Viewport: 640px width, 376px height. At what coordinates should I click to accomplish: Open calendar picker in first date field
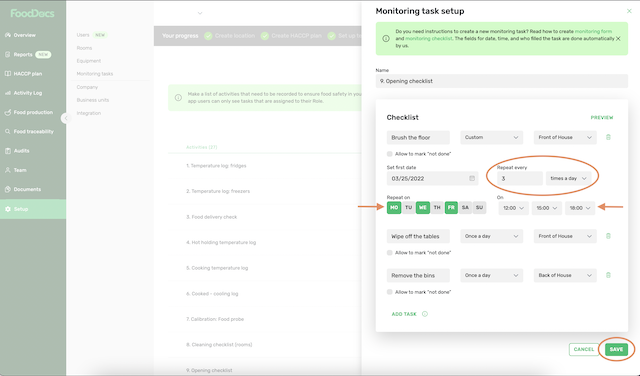[472, 178]
